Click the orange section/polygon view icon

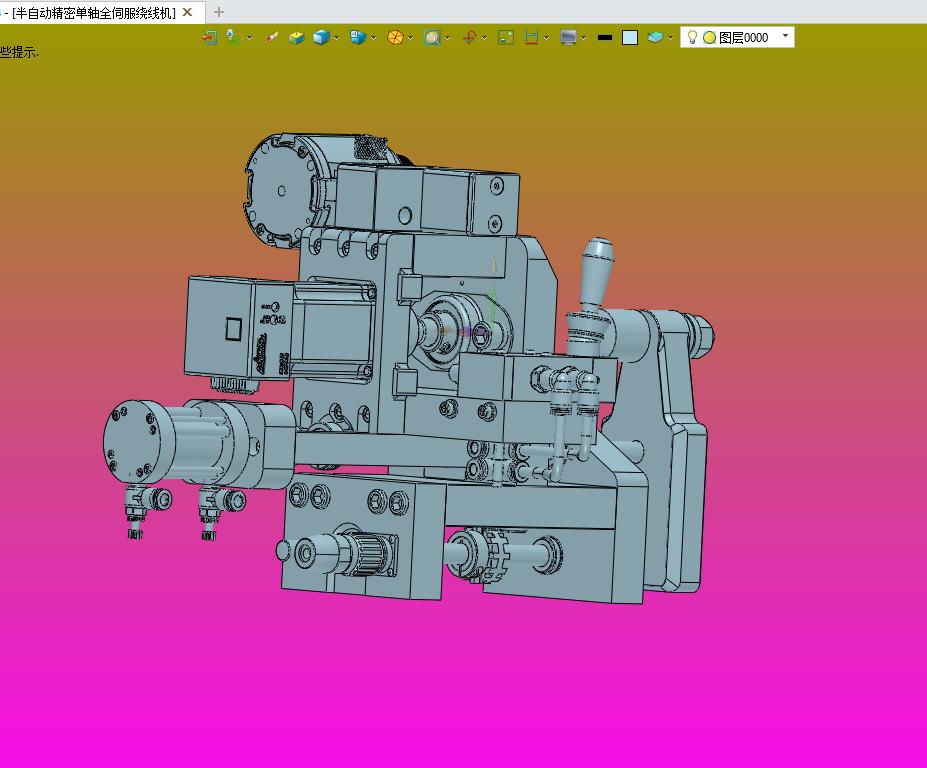coord(395,38)
